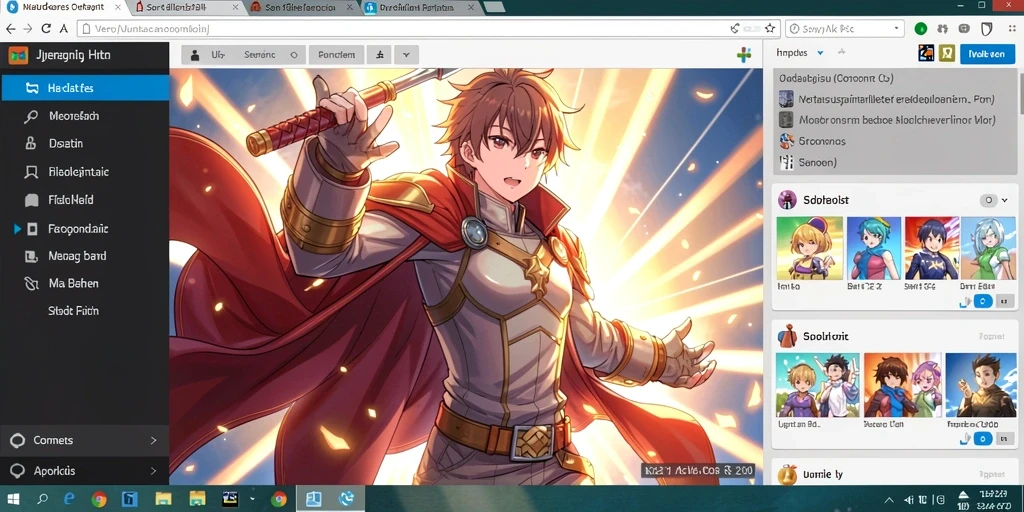Select the bookmark icon beside Fileolejintaic
Screen dimensions: 1024x512
(x=31, y=172)
